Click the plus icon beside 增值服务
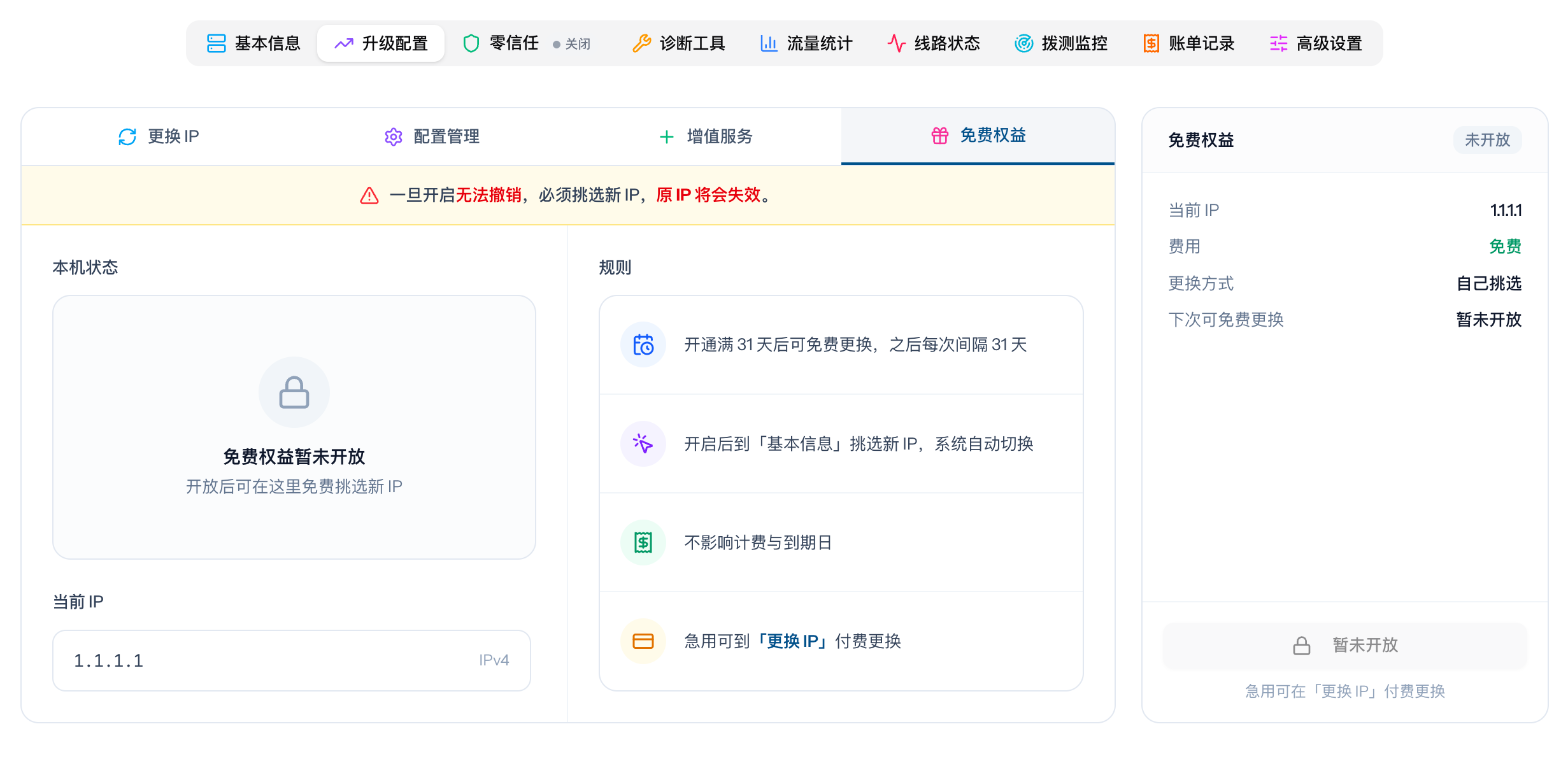 pos(666,136)
